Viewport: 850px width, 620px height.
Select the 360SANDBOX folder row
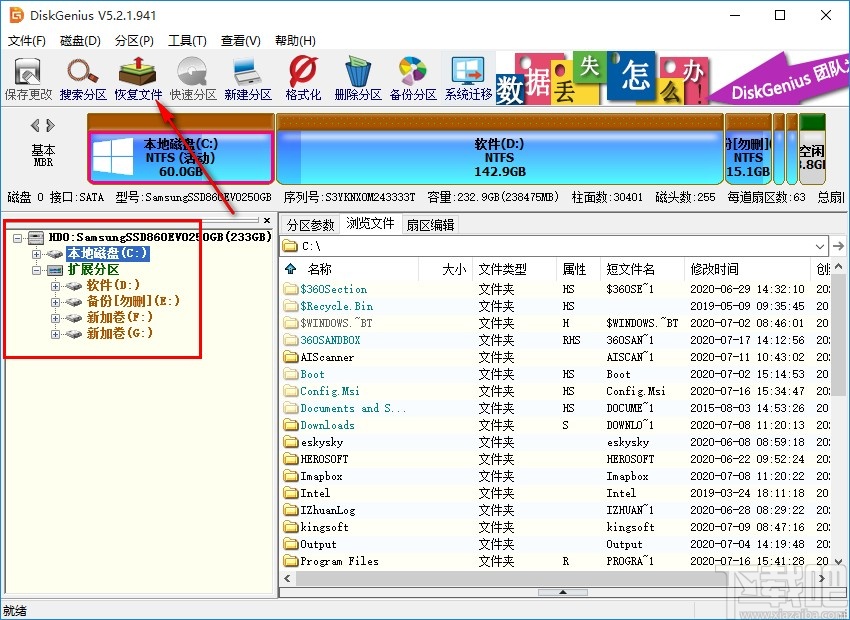point(555,340)
